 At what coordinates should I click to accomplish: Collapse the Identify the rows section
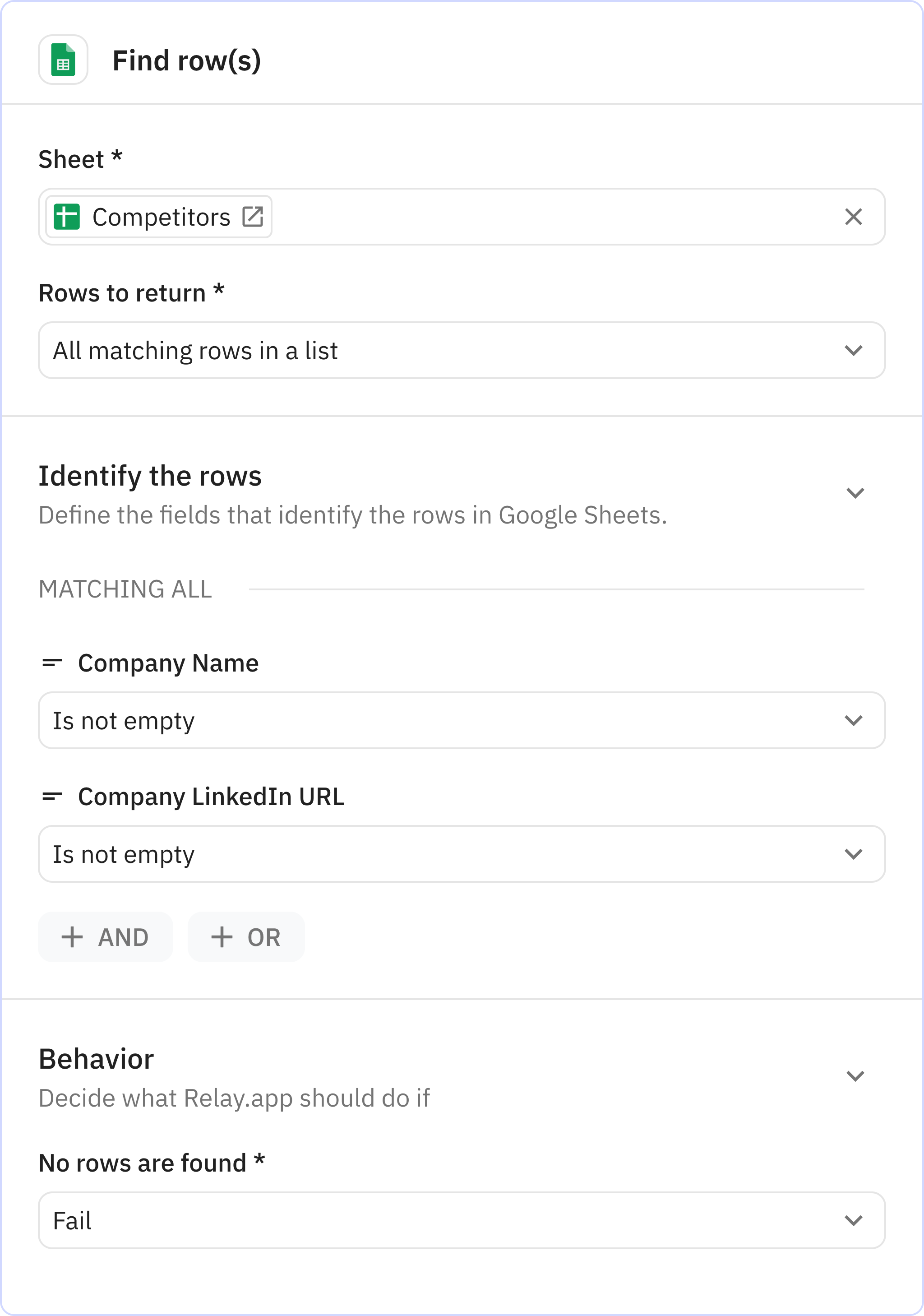855,493
